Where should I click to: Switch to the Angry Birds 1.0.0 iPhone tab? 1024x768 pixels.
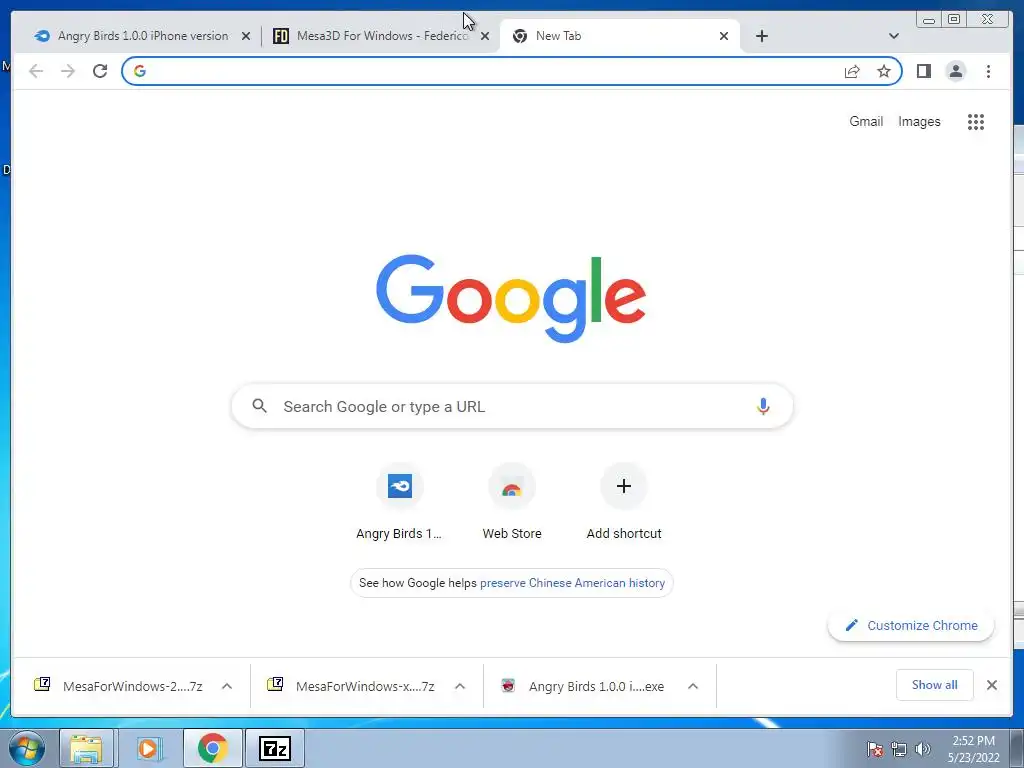[142, 36]
